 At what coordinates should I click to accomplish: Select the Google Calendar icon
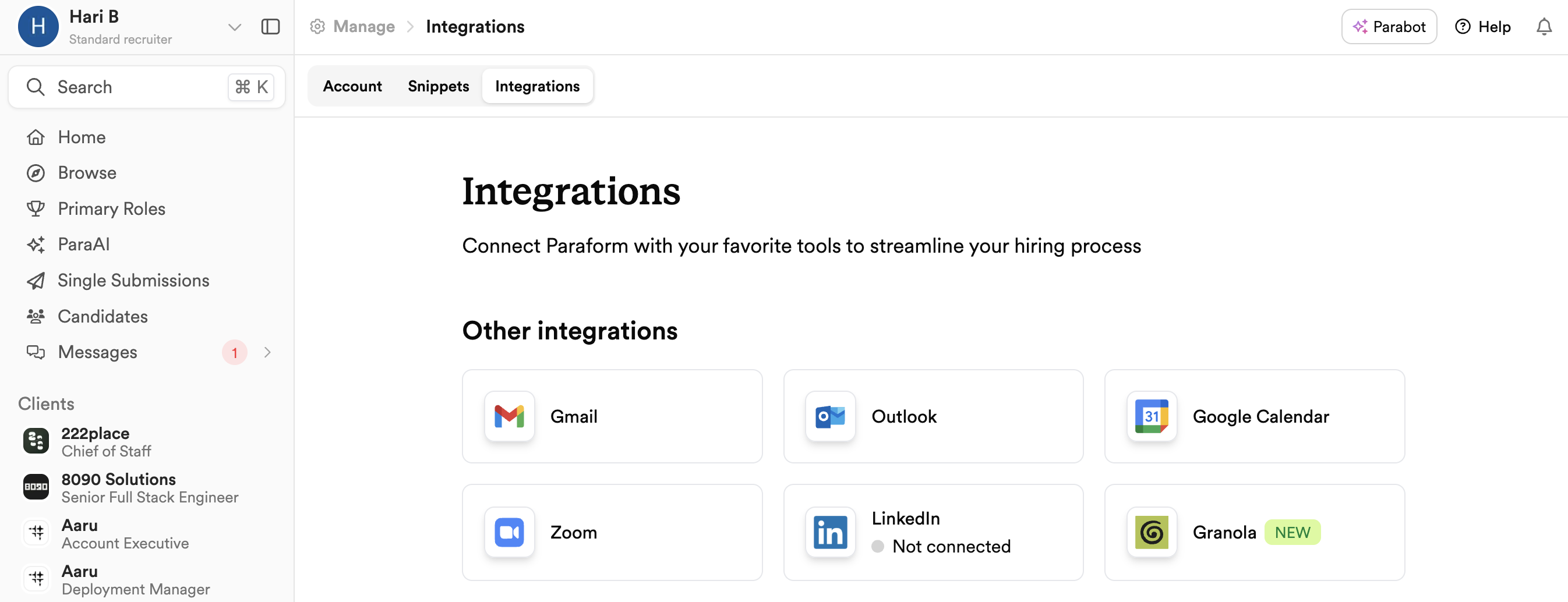pos(1152,416)
